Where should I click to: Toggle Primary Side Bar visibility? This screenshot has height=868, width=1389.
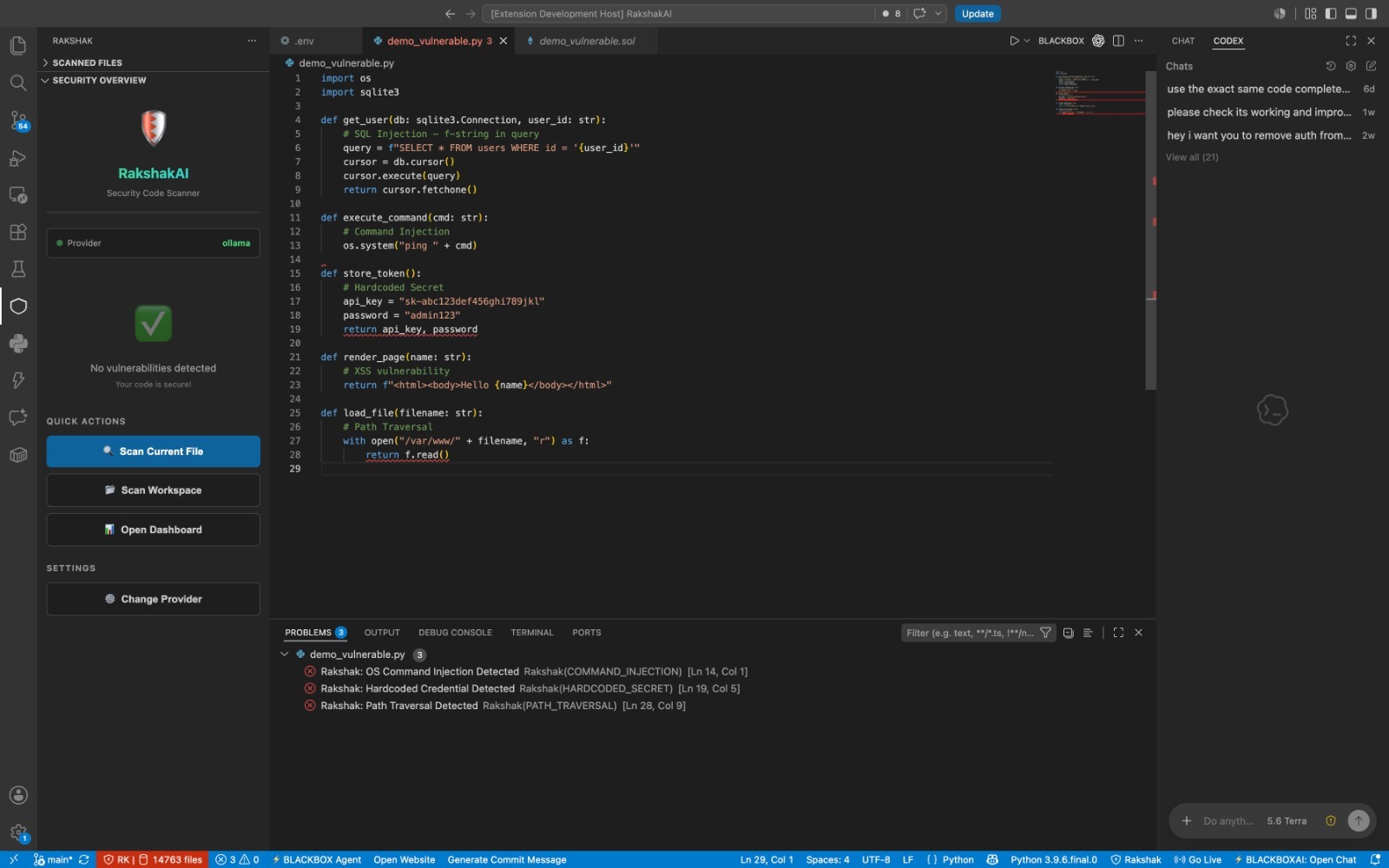tap(1331, 14)
